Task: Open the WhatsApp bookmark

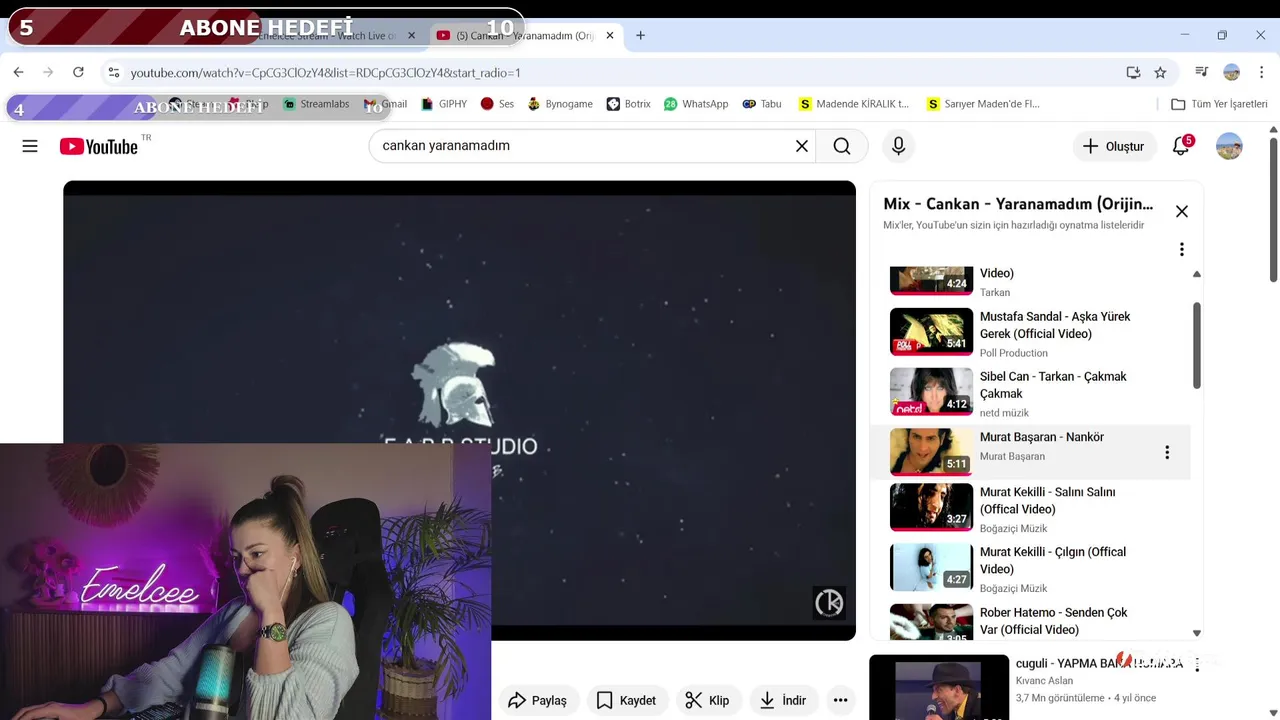Action: click(x=696, y=104)
